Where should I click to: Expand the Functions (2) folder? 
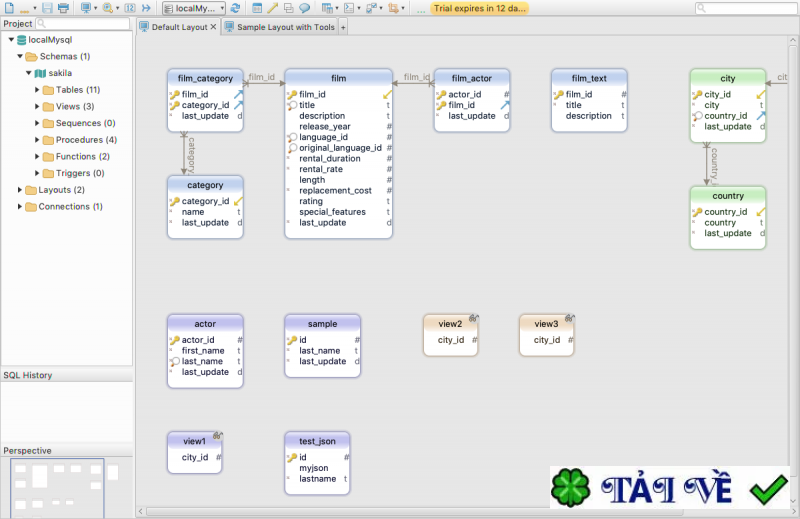(37, 157)
